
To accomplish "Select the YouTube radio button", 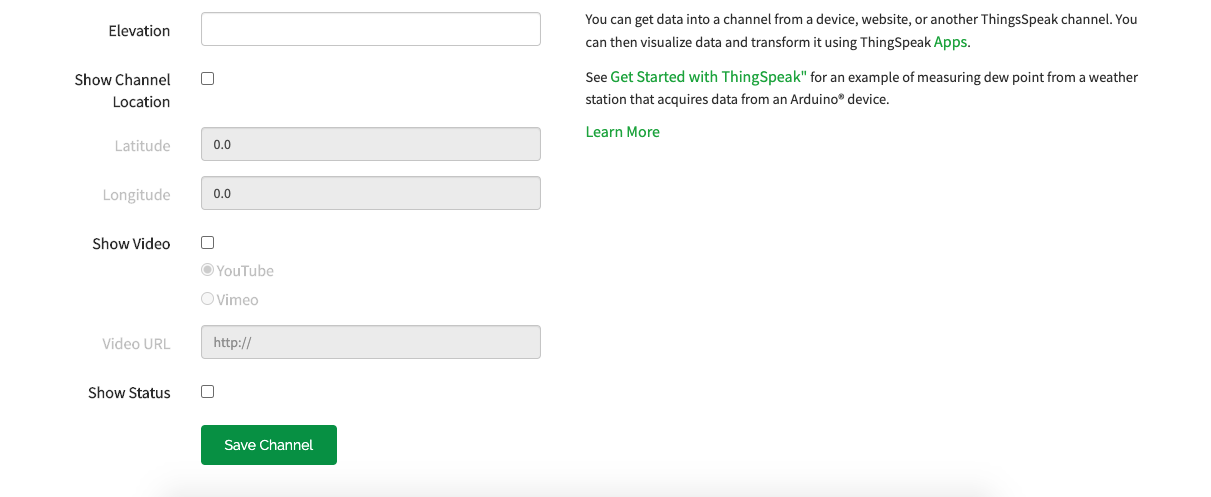I will coord(208,270).
